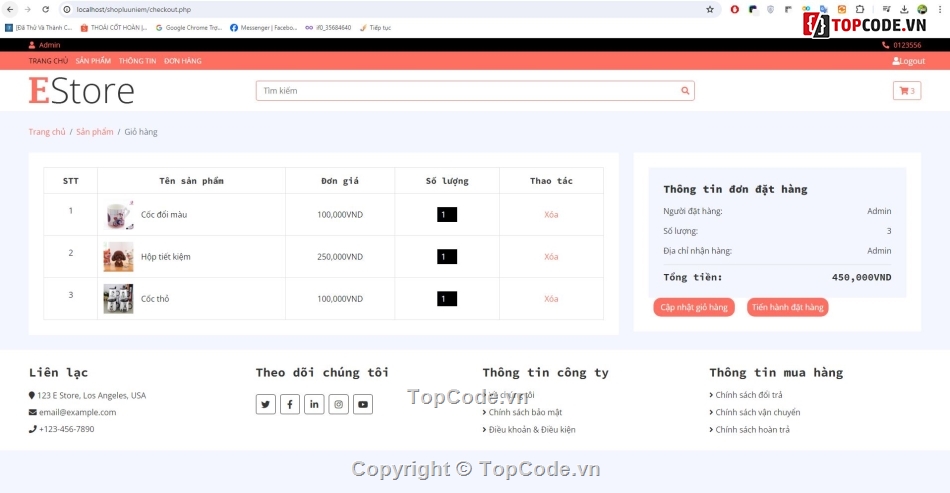Screen dimensions: 950x493
Task: Open the Opera extension icon in toolbar
Action: pyautogui.click(x=734, y=9)
